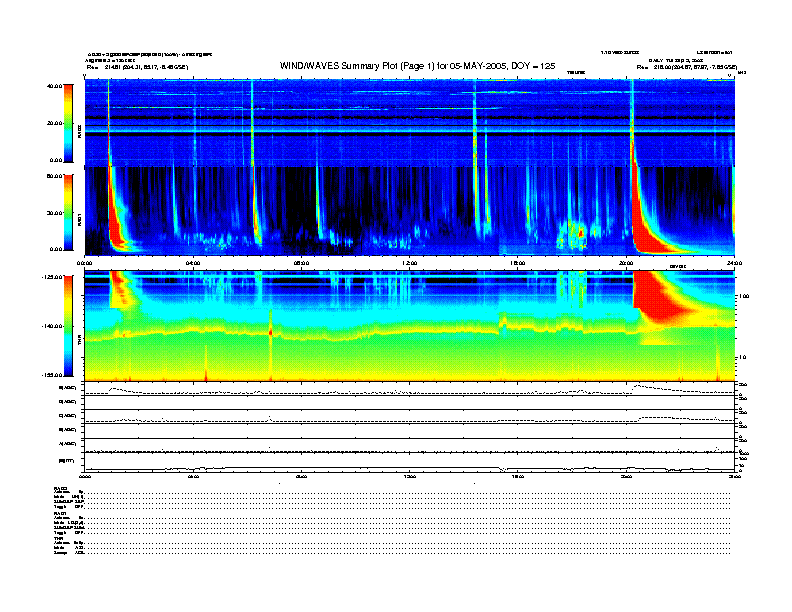792x612 pixels.
Task: Click the status rows block below the plots
Action: point(392,521)
